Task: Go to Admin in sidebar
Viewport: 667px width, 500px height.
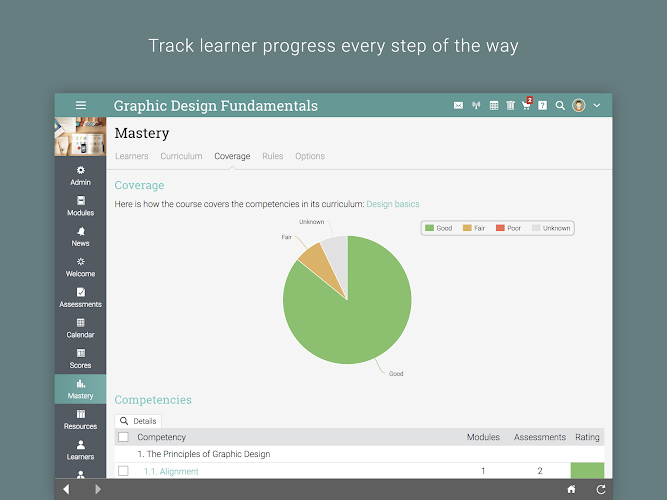Action: (x=80, y=176)
